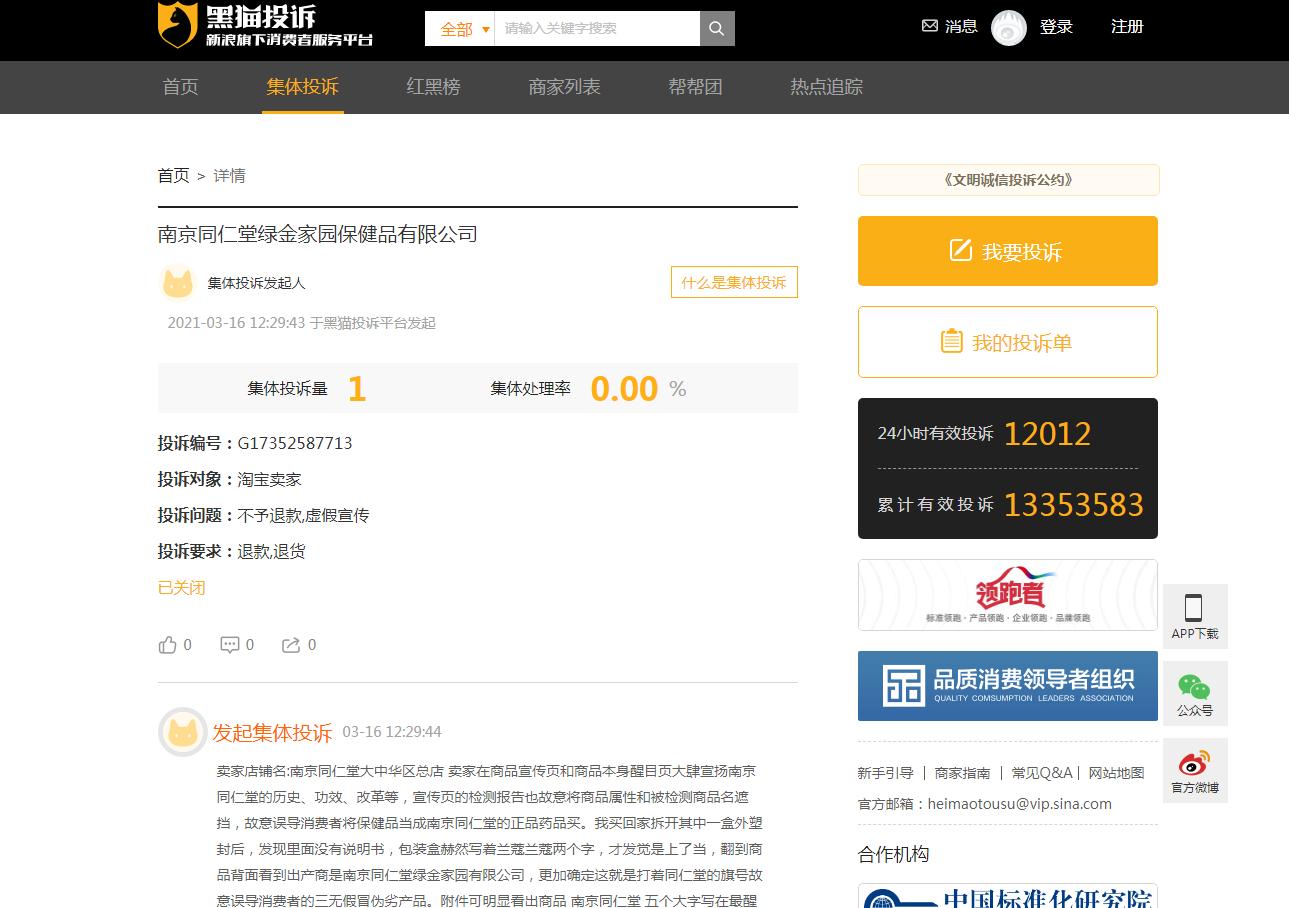Open the APP下载 download panel

1195,615
